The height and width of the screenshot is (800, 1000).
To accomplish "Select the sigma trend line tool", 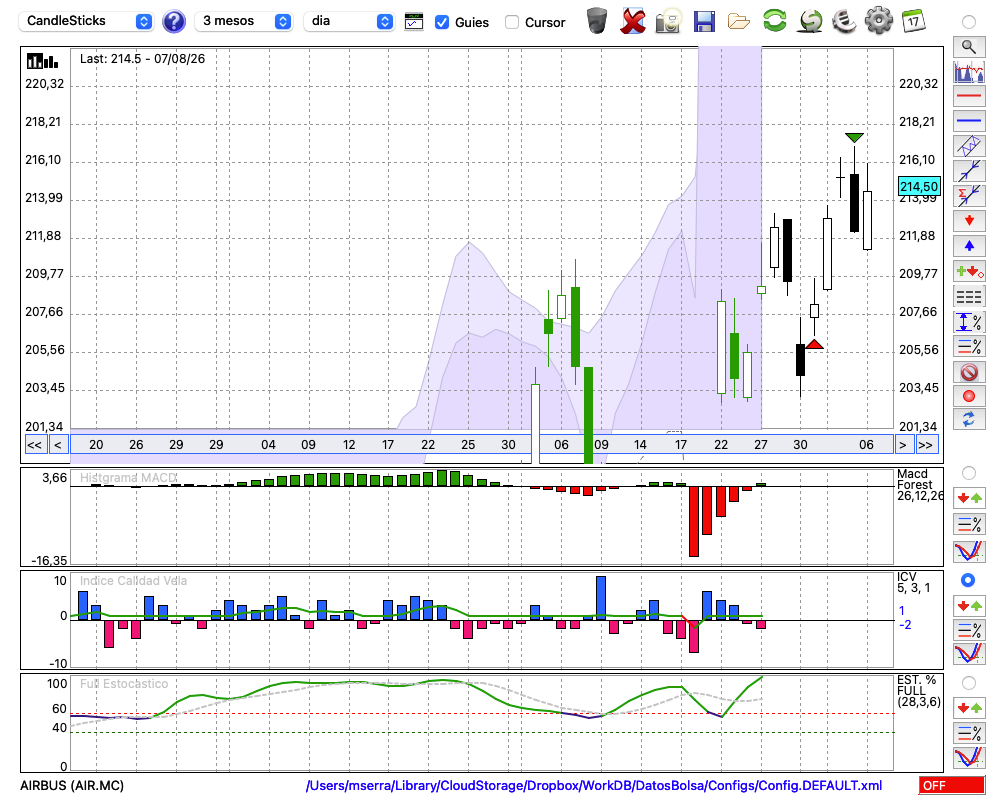I will [x=969, y=196].
